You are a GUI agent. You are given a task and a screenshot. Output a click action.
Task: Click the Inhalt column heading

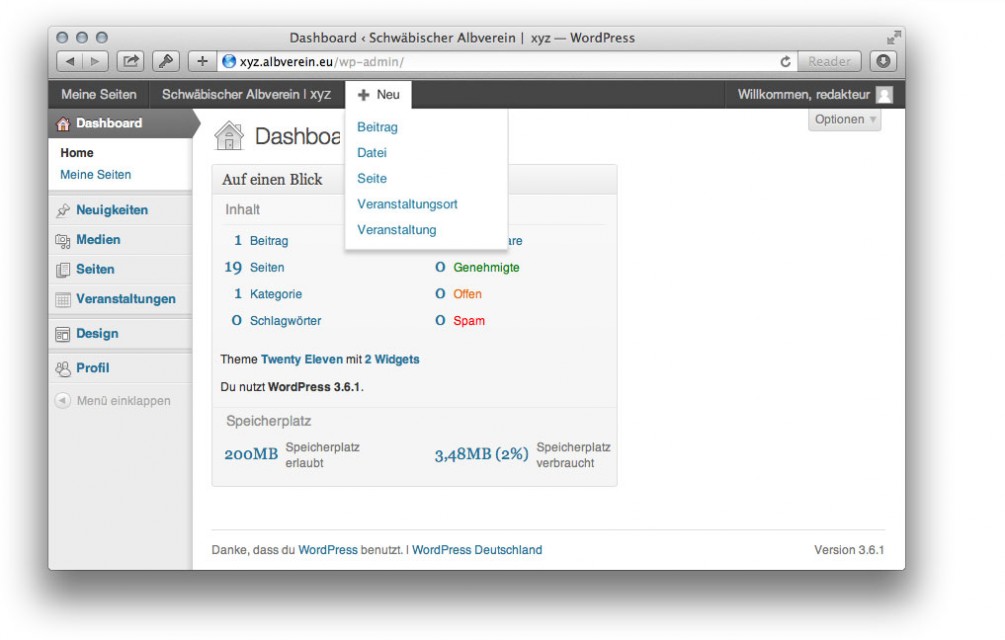coord(242,209)
